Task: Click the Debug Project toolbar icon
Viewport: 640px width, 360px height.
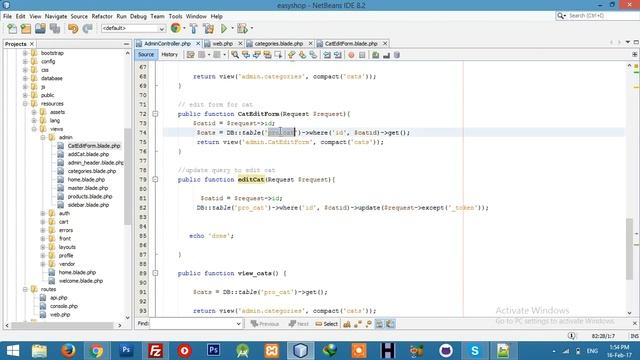Action: [242, 28]
